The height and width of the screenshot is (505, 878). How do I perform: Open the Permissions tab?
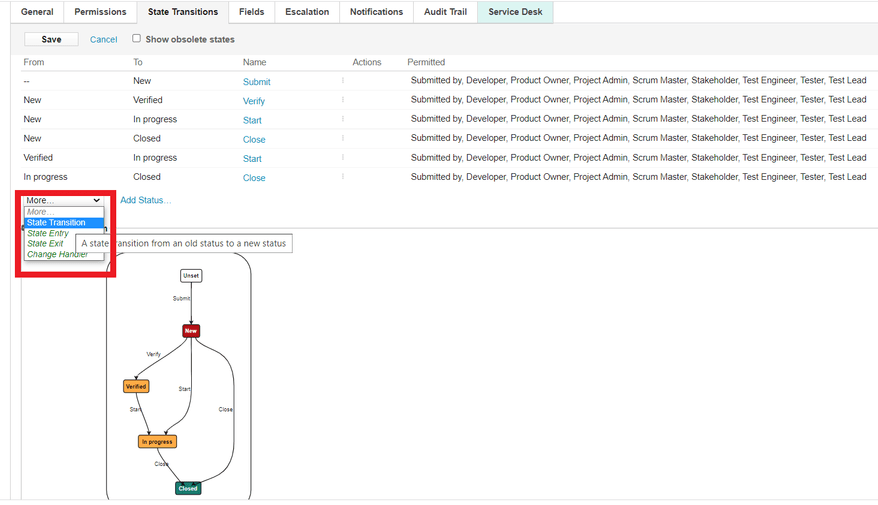click(100, 12)
